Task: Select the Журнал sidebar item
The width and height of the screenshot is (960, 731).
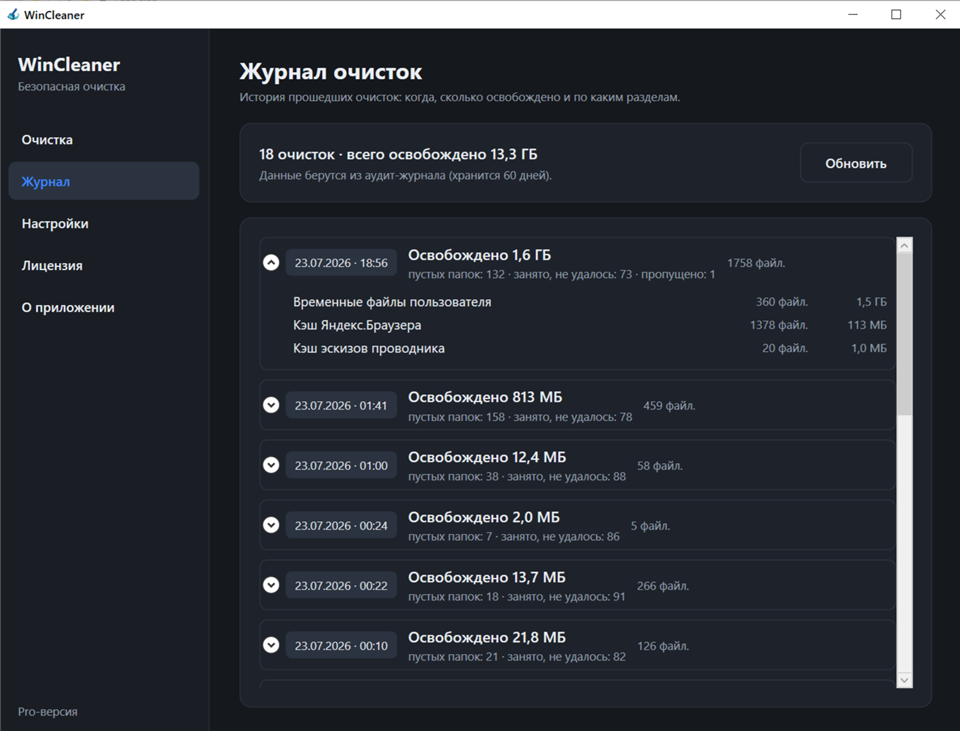Action: point(103,181)
